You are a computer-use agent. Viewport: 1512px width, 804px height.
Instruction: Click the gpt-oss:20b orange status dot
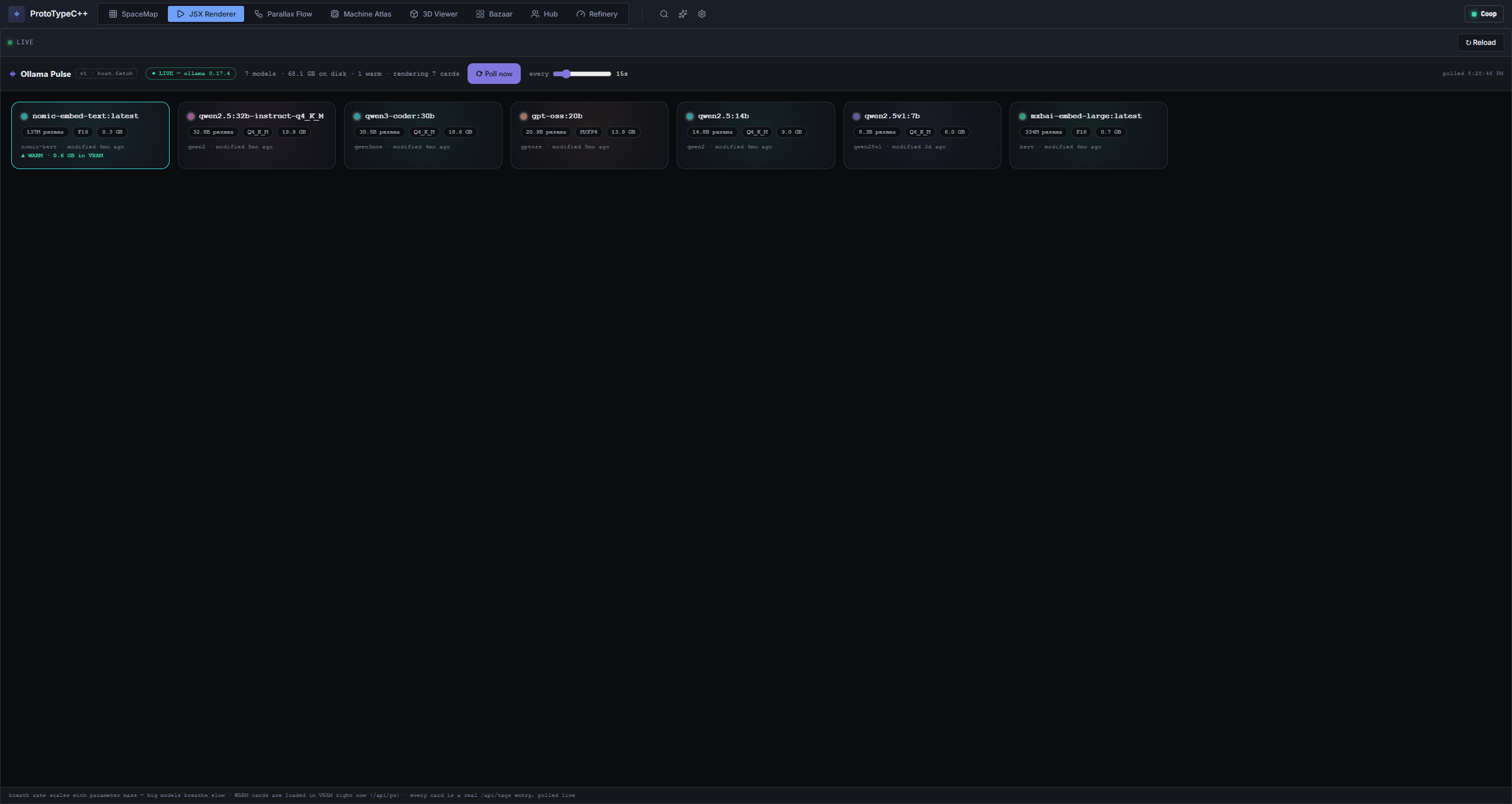click(524, 116)
